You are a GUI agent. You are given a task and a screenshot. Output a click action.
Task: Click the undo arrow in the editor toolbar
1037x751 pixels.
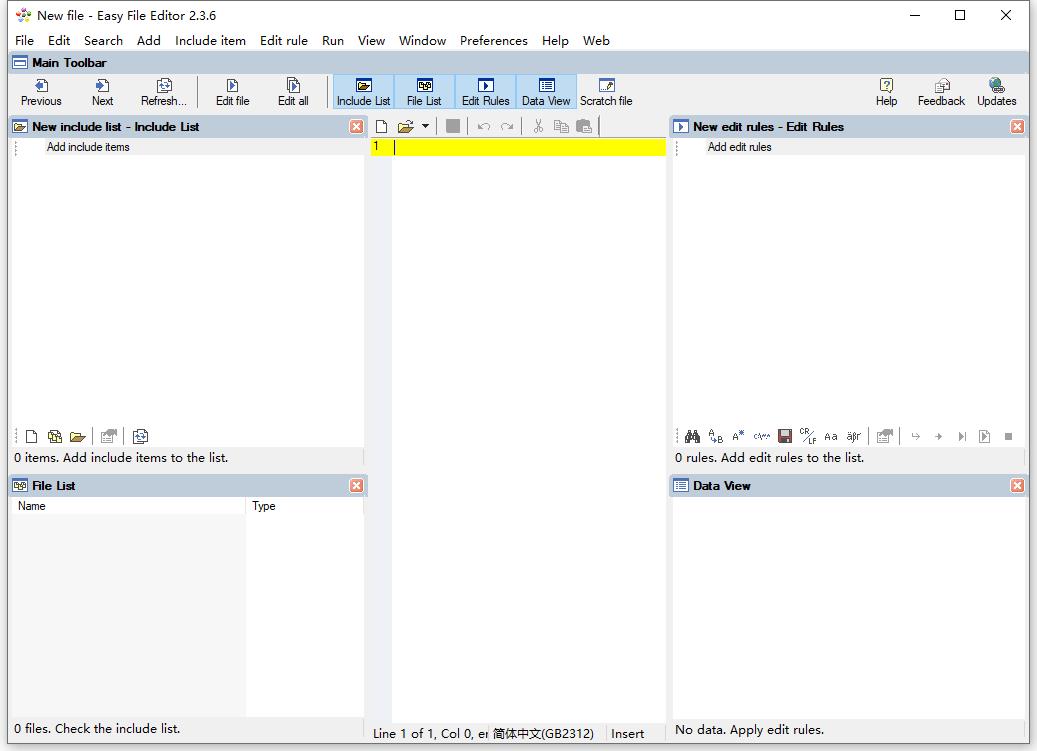point(484,126)
